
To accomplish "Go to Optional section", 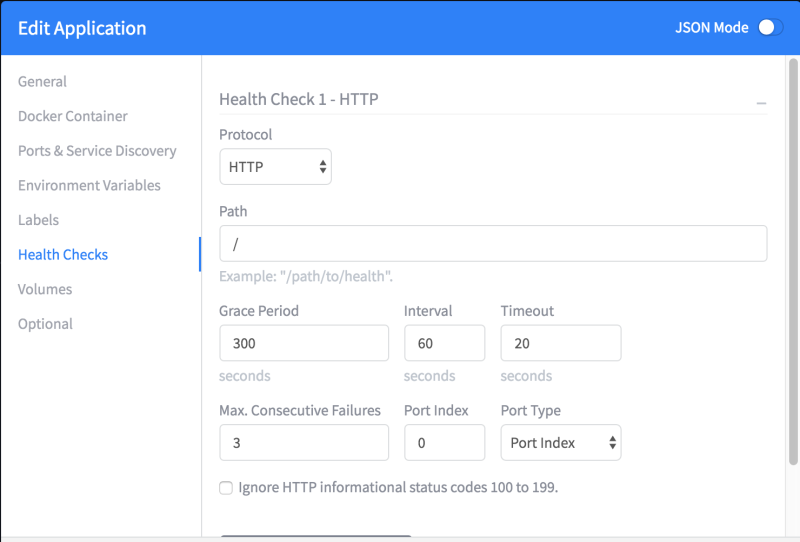I will point(45,324).
